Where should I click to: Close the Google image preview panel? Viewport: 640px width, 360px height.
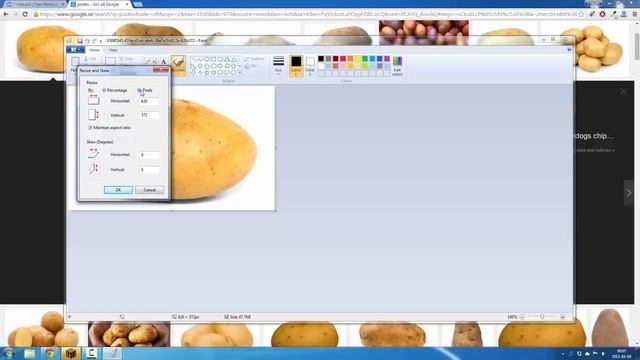click(x=623, y=92)
